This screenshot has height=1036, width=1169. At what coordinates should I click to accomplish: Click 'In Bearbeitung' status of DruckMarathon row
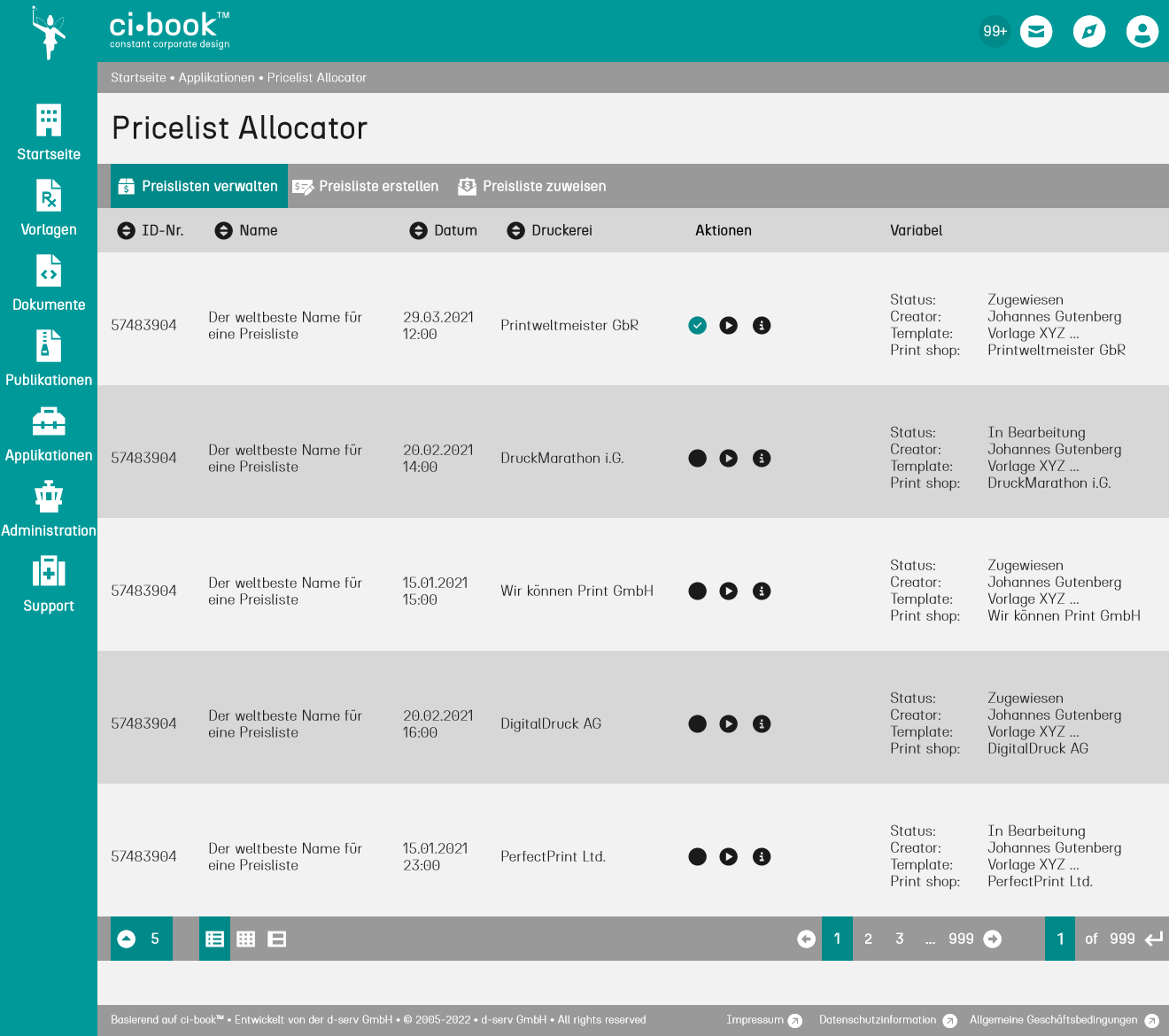[1036, 432]
